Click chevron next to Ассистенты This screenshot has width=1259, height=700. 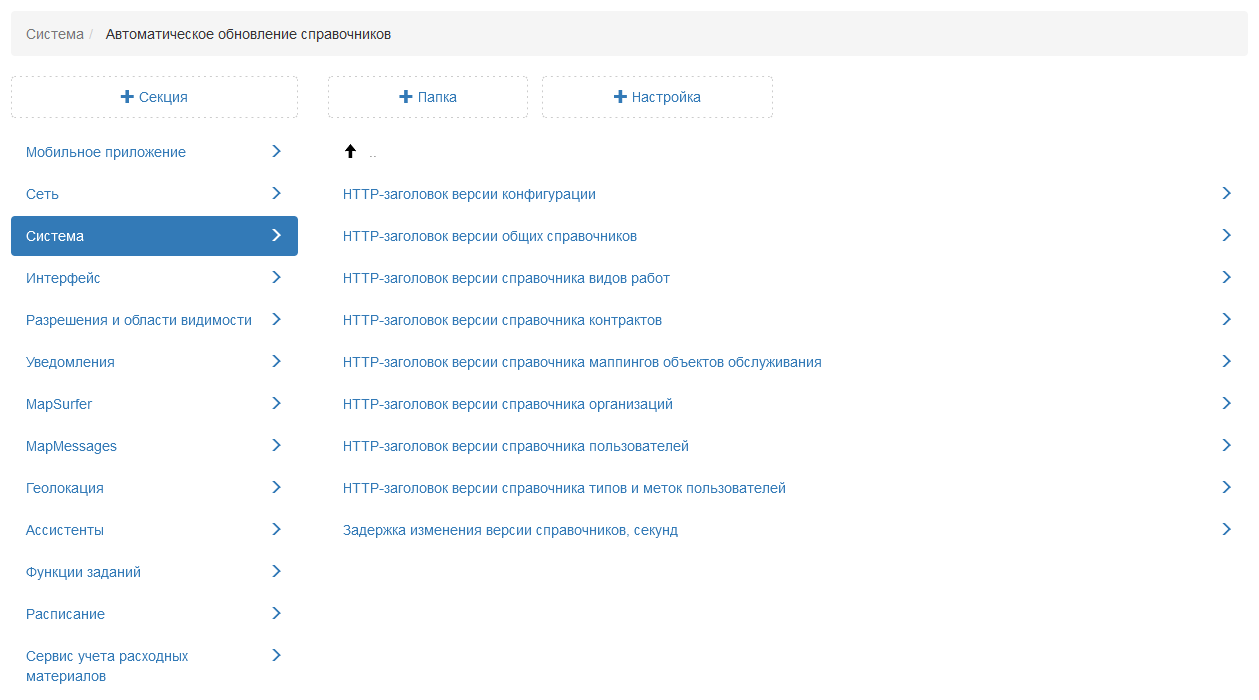point(277,529)
